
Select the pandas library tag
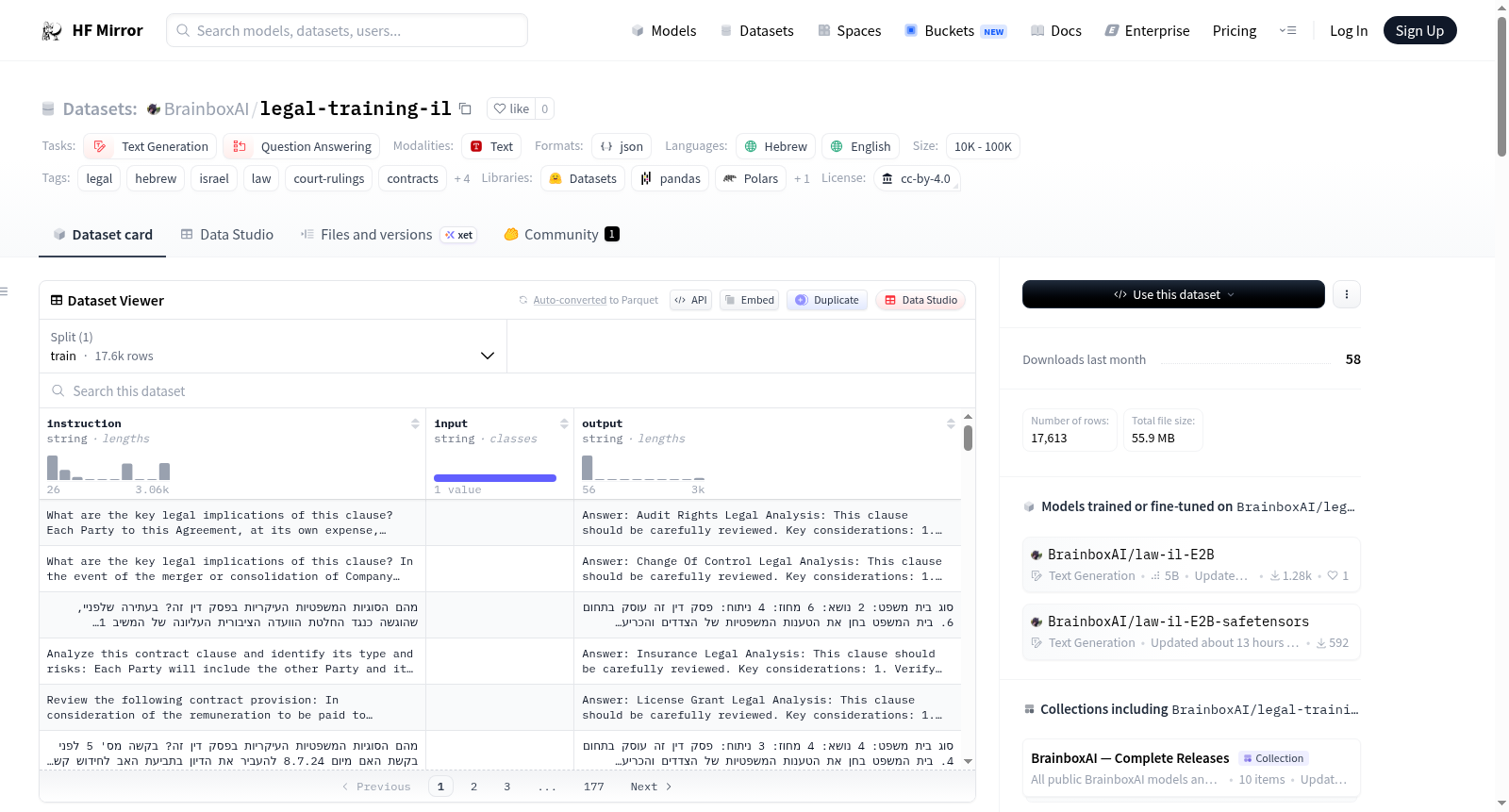point(670,178)
